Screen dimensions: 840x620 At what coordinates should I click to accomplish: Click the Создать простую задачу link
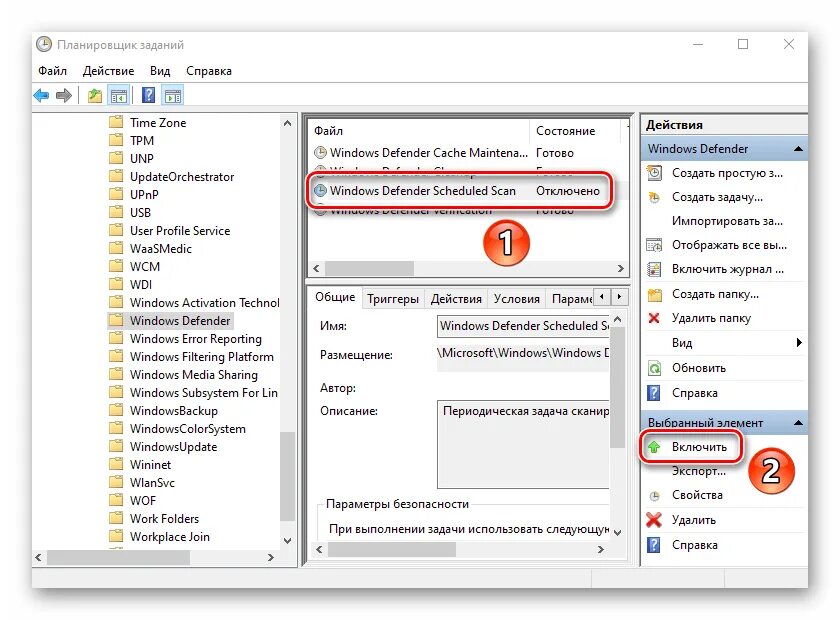727,173
